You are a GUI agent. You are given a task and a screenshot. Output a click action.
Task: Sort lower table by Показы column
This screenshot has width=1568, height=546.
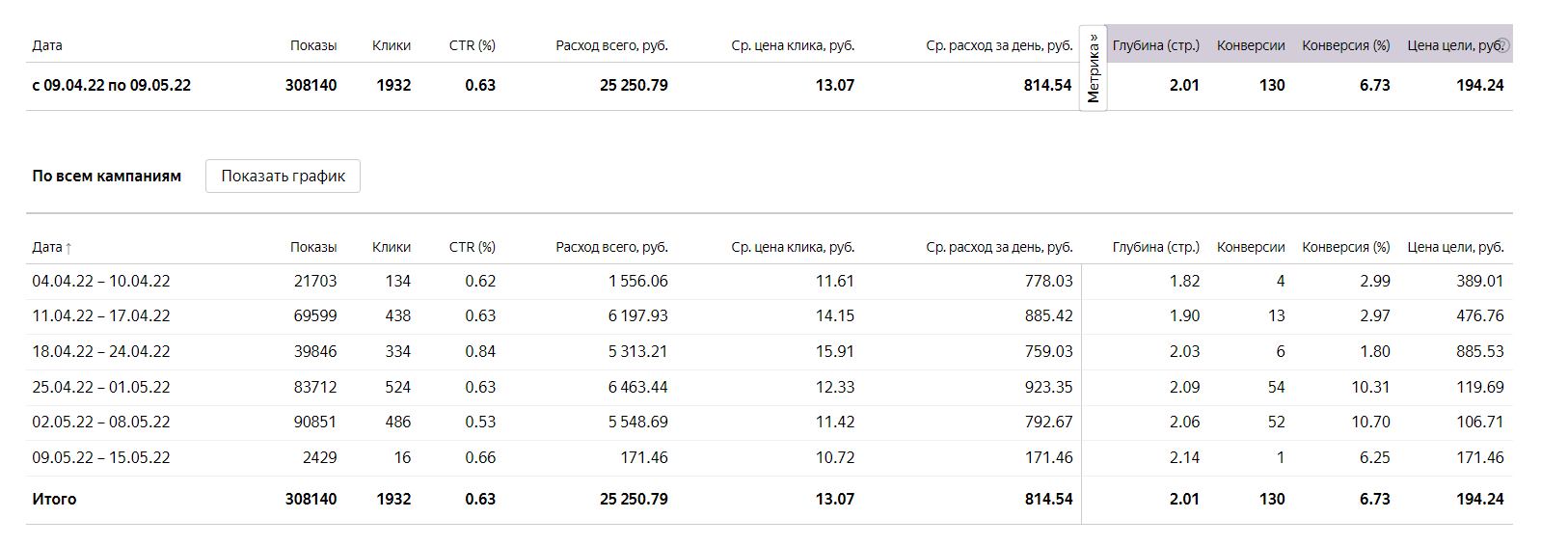tap(313, 247)
